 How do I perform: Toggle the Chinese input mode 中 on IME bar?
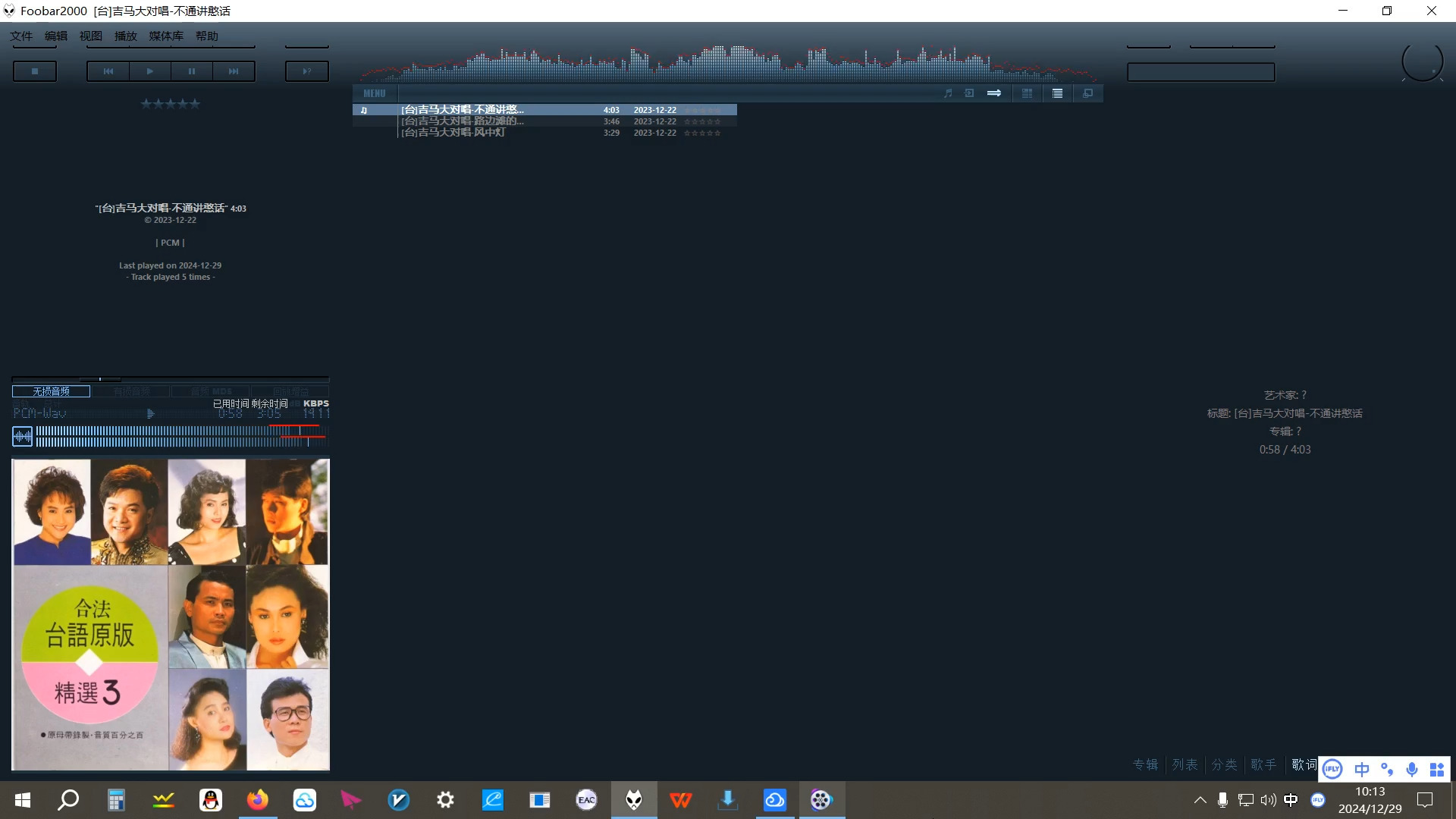pyautogui.click(x=1362, y=770)
